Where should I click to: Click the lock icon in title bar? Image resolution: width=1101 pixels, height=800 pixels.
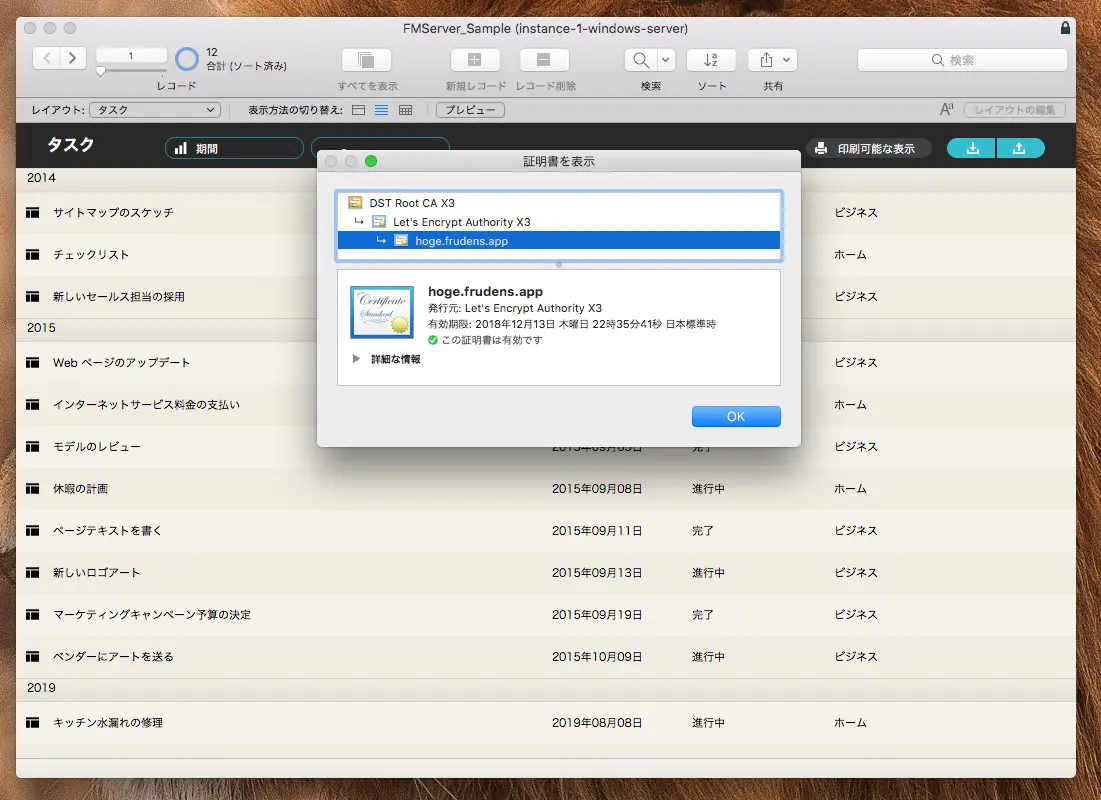tap(1065, 28)
